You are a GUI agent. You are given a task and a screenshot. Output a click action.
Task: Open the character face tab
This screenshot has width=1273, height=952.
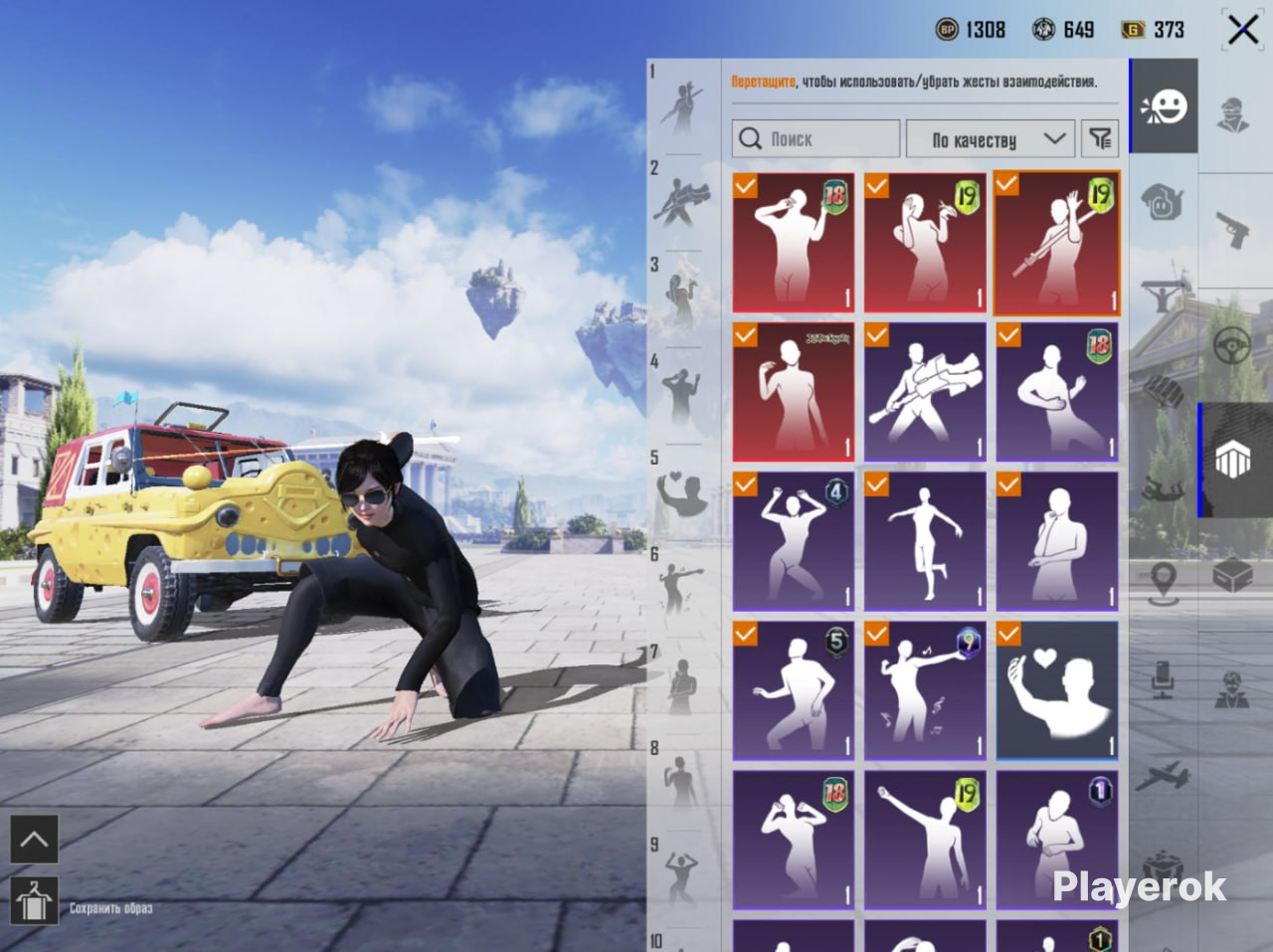1234,112
